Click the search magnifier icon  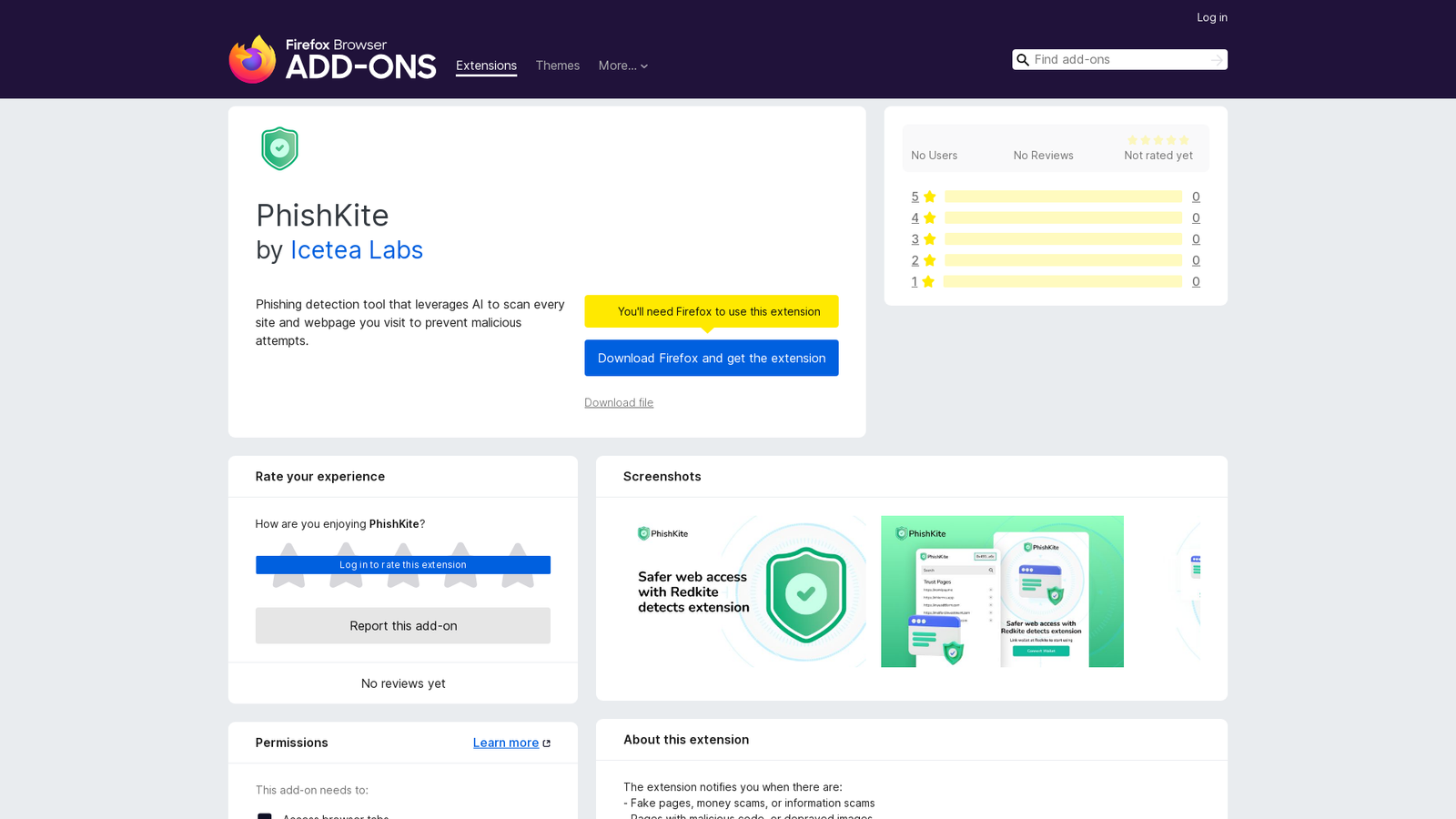[1023, 60]
